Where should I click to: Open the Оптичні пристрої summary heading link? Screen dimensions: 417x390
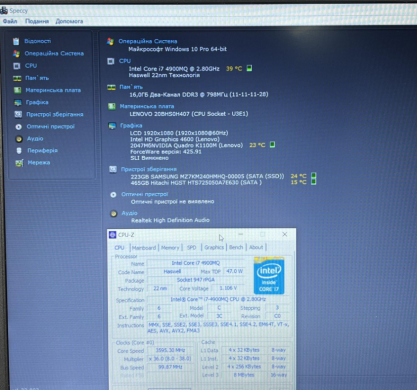pos(145,194)
